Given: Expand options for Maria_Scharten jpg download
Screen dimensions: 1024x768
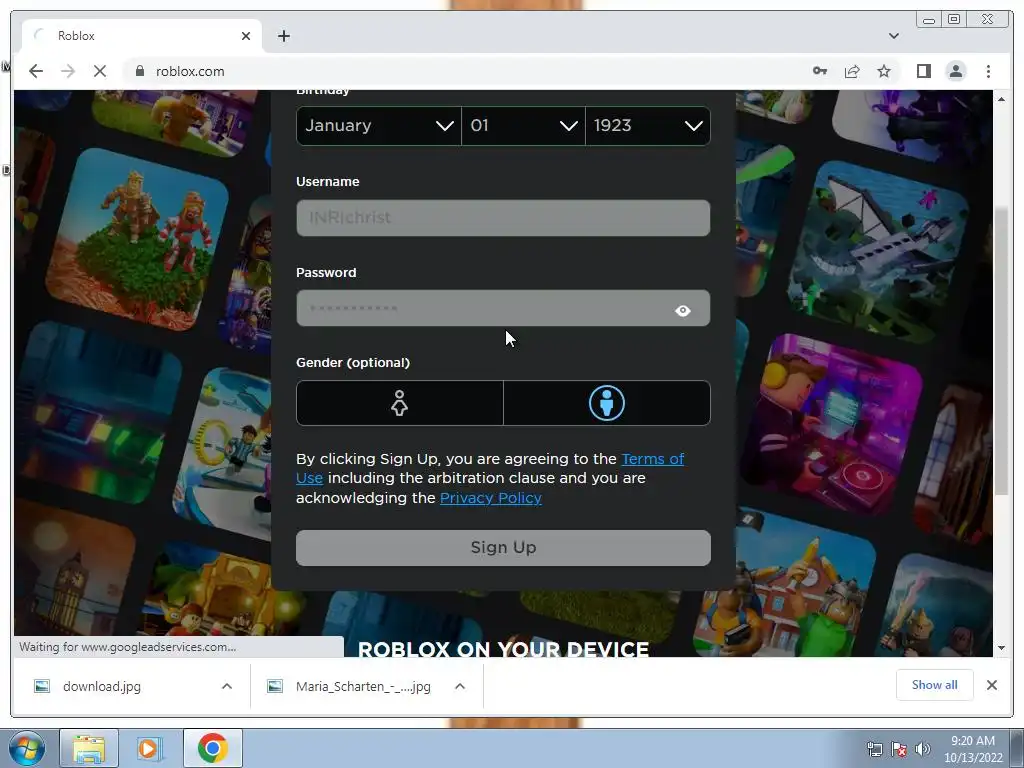Looking at the screenshot, I should point(460,686).
